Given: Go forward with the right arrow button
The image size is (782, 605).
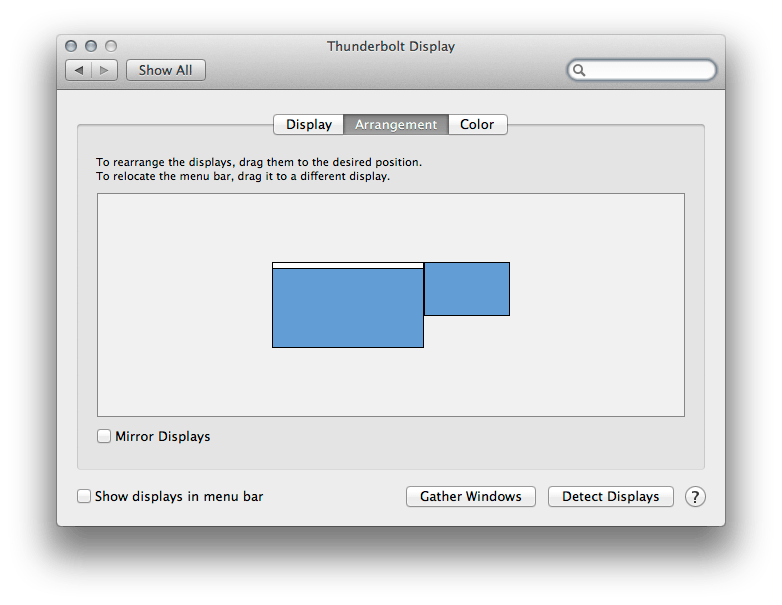Looking at the screenshot, I should pyautogui.click(x=104, y=70).
